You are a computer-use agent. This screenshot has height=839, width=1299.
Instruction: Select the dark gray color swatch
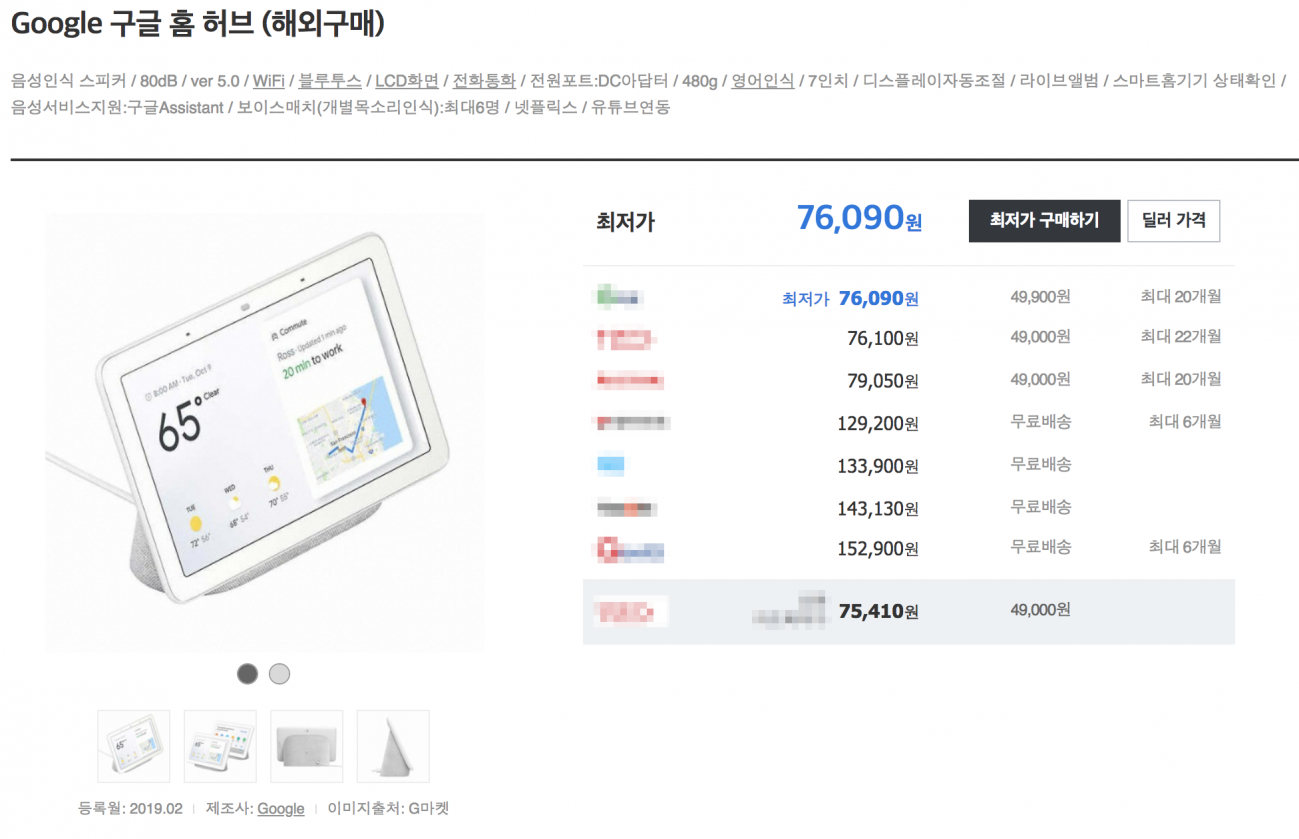pyautogui.click(x=247, y=674)
